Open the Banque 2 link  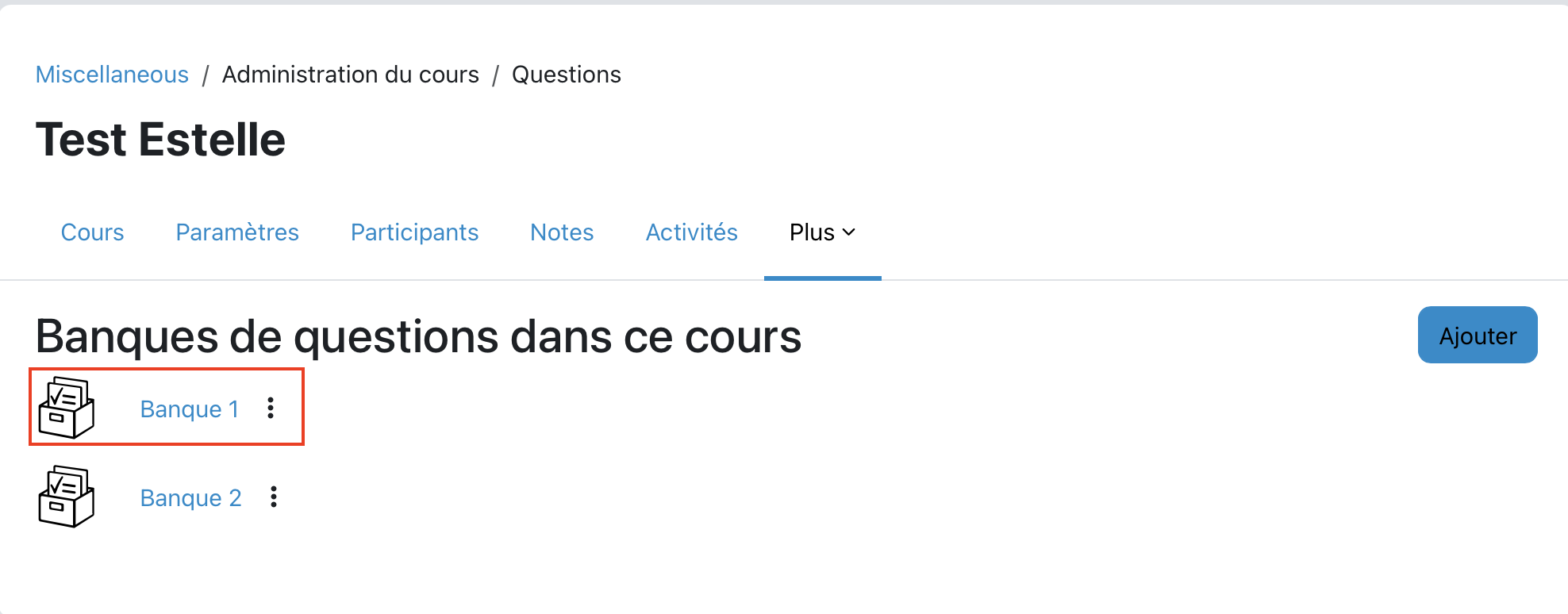coord(190,498)
